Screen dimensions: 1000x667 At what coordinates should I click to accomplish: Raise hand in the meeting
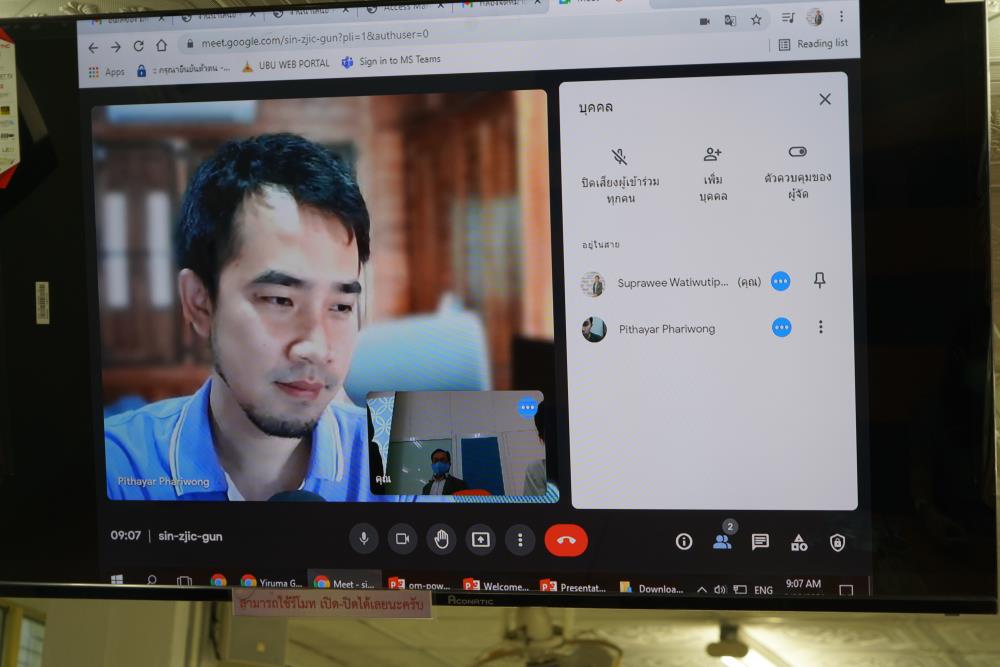pos(441,540)
